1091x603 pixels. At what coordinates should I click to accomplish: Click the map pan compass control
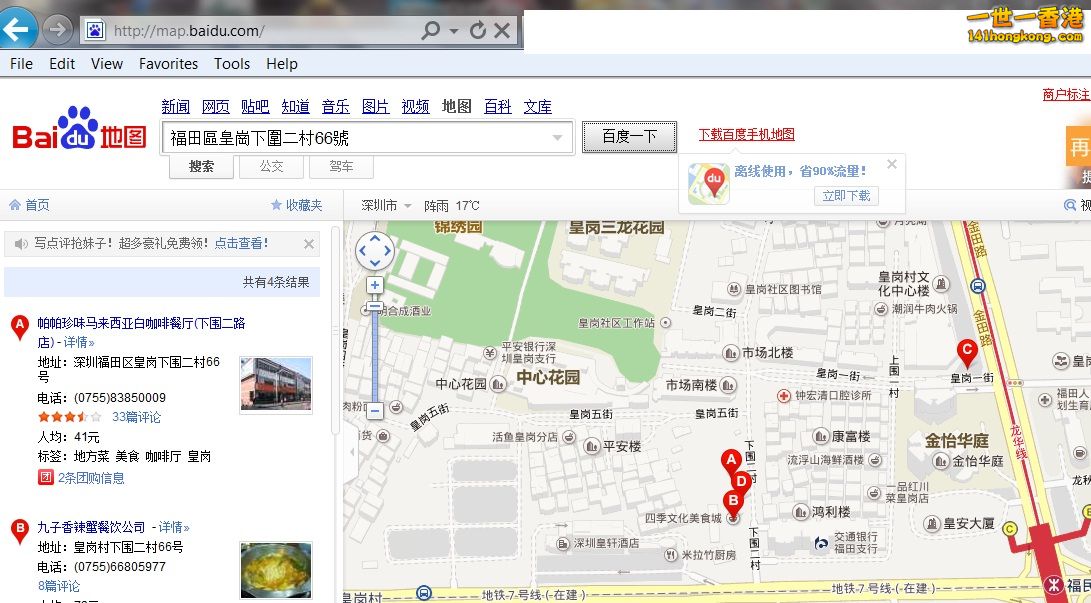pyautogui.click(x=375, y=250)
